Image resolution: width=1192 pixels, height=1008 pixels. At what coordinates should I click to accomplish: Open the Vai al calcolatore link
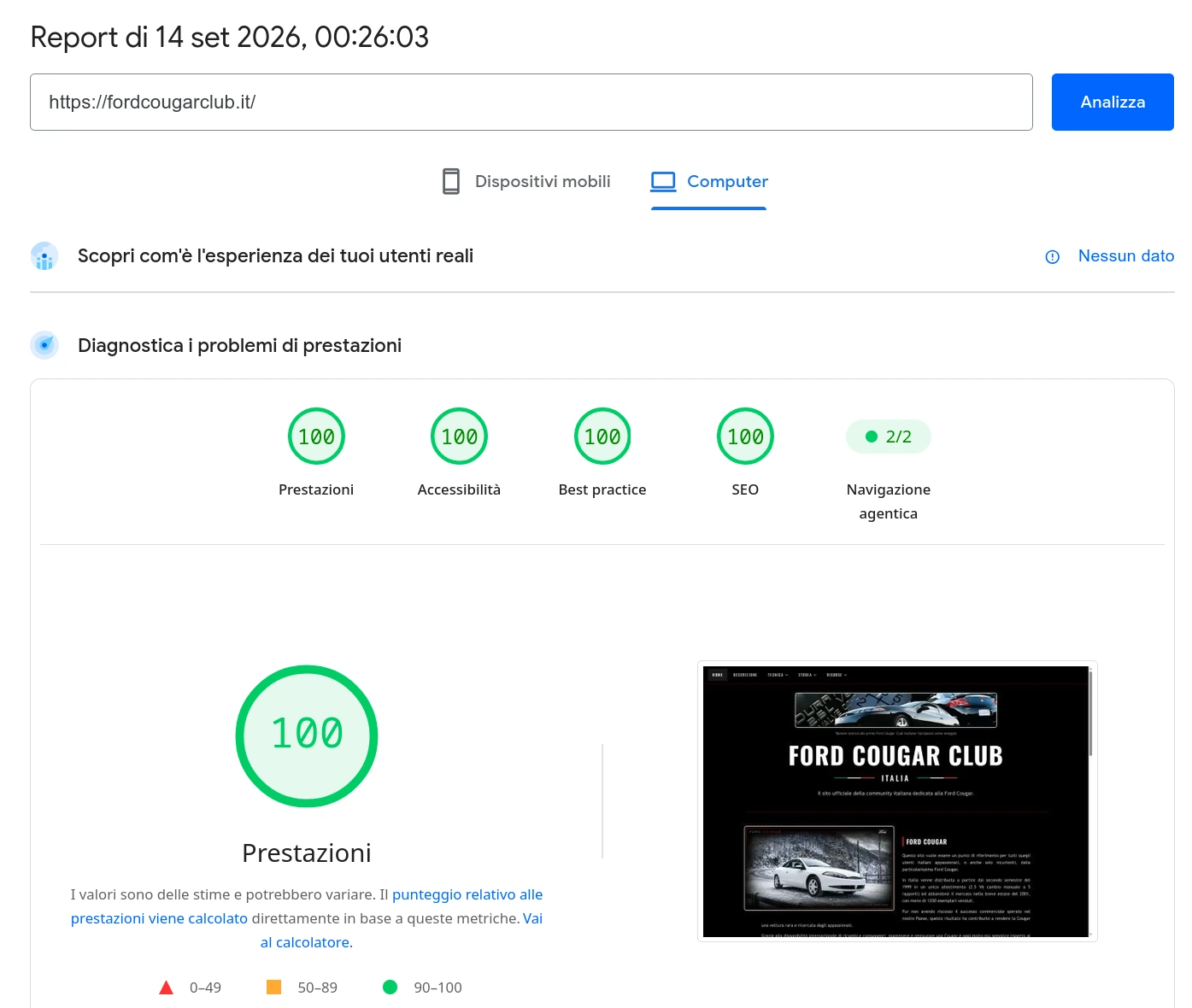click(402, 930)
